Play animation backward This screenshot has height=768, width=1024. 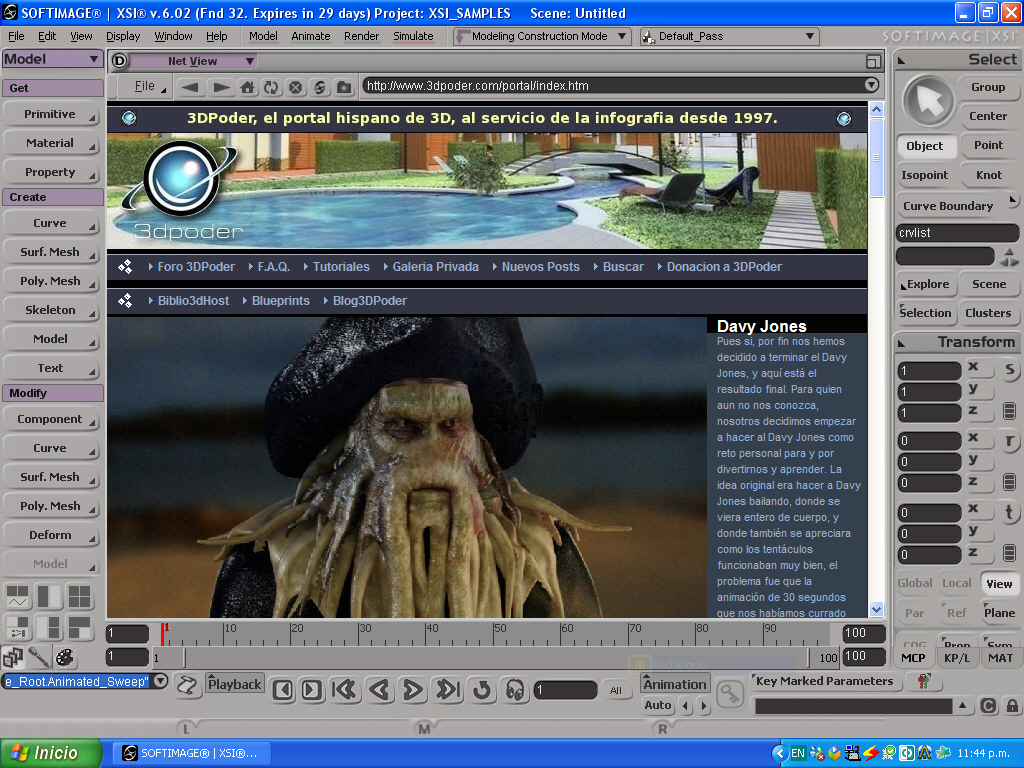tap(379, 690)
